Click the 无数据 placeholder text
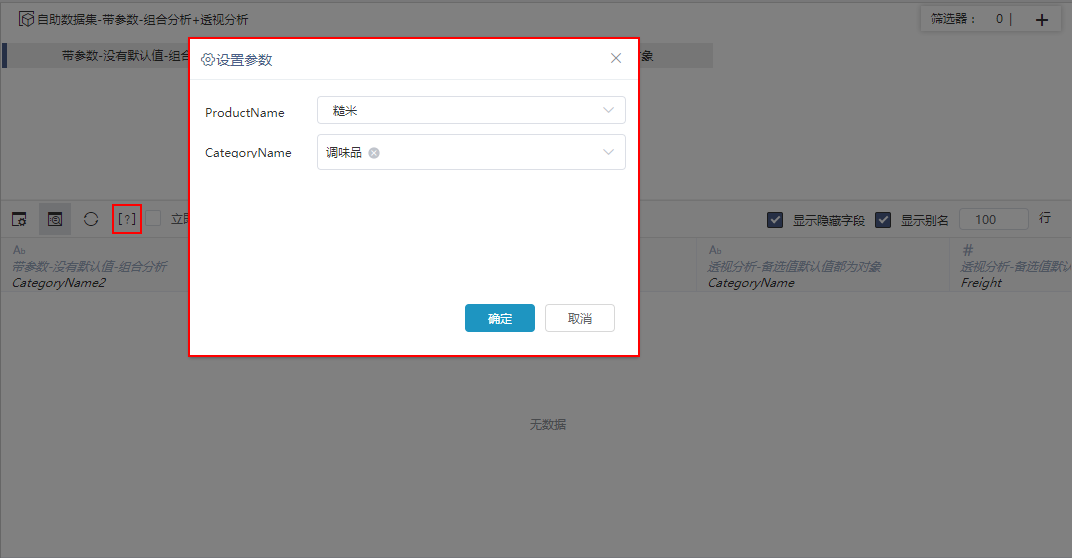 pyautogui.click(x=548, y=425)
